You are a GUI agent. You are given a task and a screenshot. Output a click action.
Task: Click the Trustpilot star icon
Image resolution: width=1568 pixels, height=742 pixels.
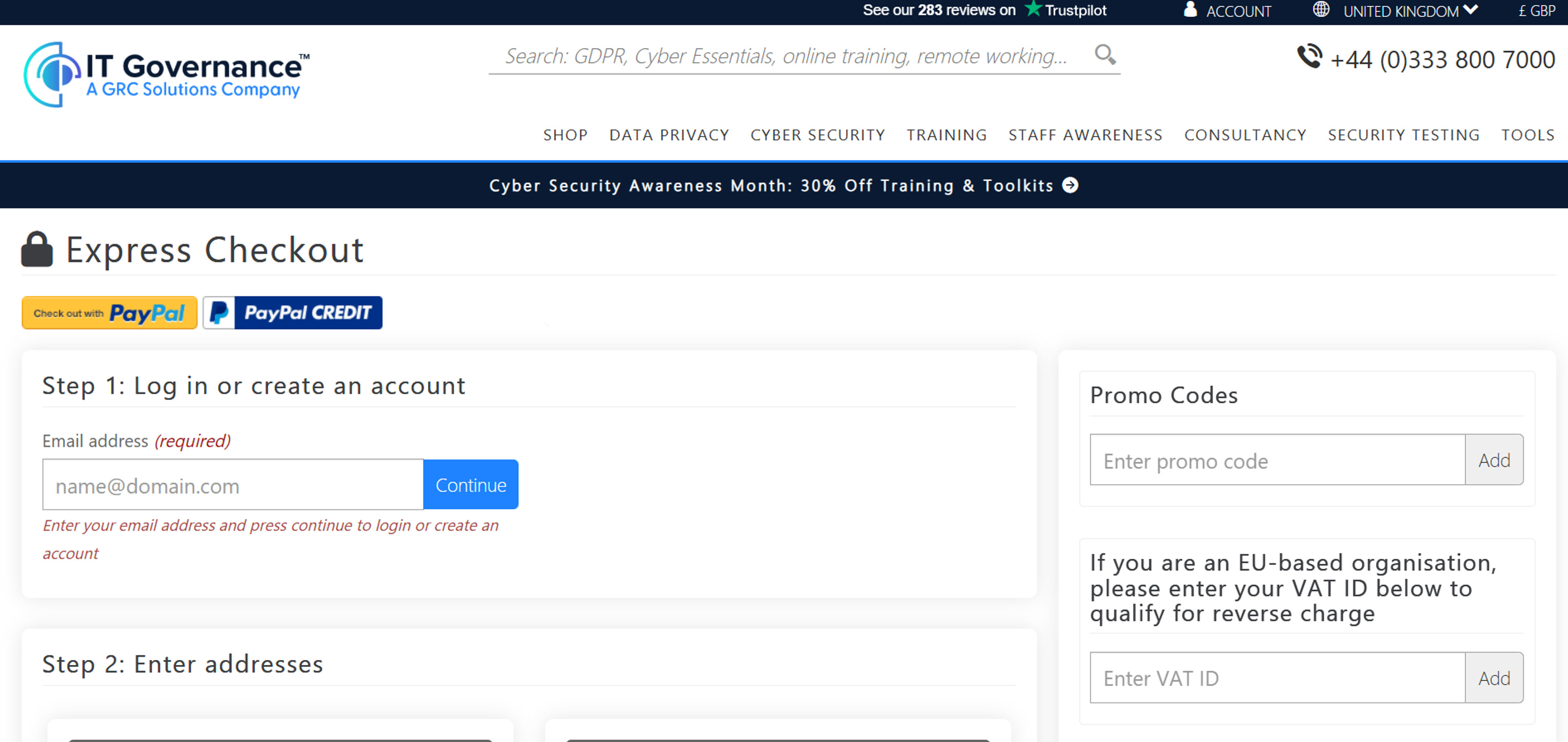click(1033, 9)
